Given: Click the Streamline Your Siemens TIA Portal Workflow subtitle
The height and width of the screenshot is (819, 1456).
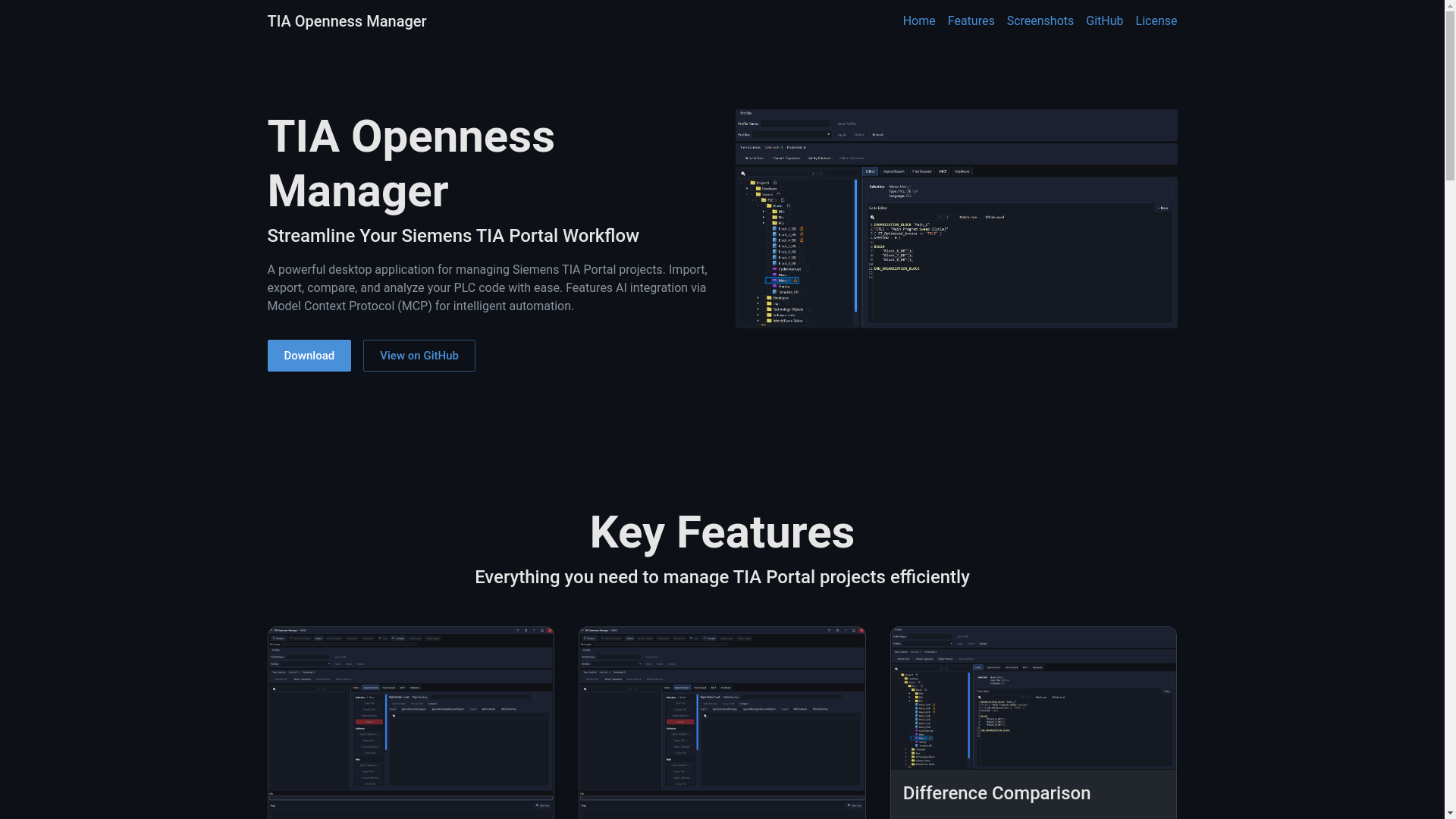Looking at the screenshot, I should point(453,236).
